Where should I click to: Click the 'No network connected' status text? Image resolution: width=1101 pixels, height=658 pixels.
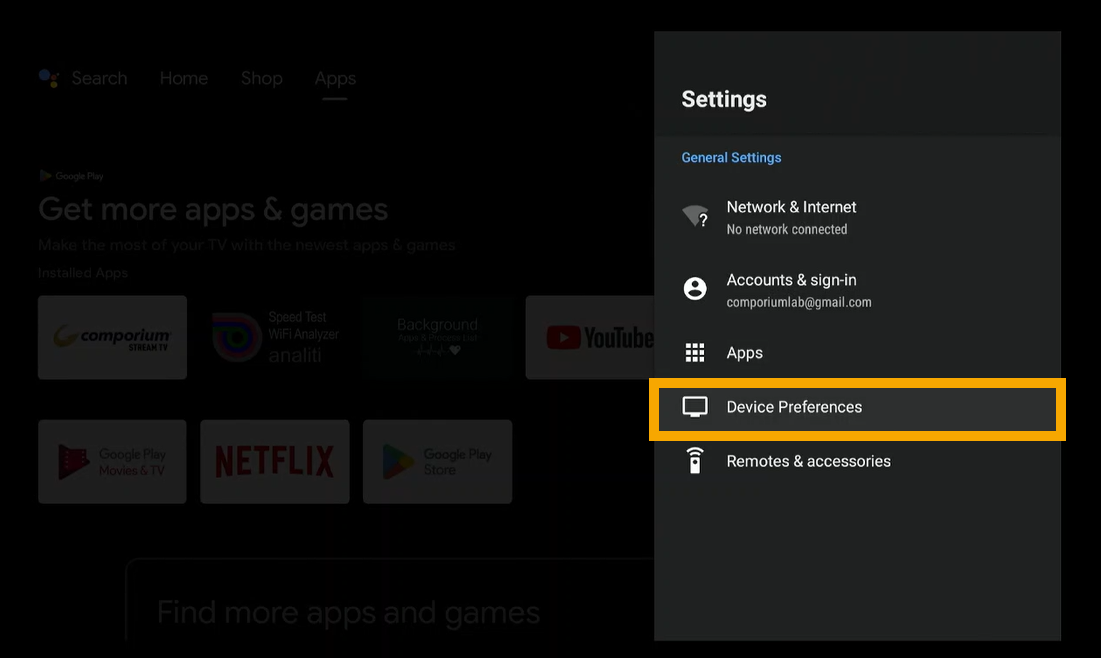[786, 230]
